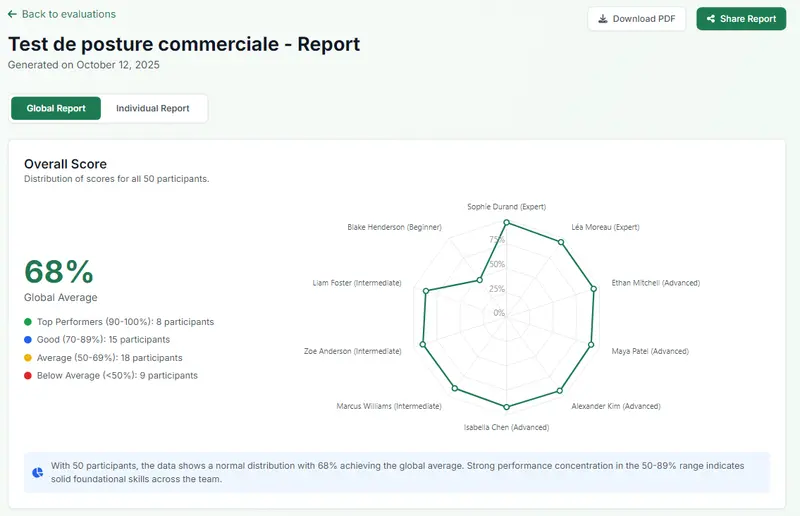Click the pie chart icon in summary box

(38, 472)
